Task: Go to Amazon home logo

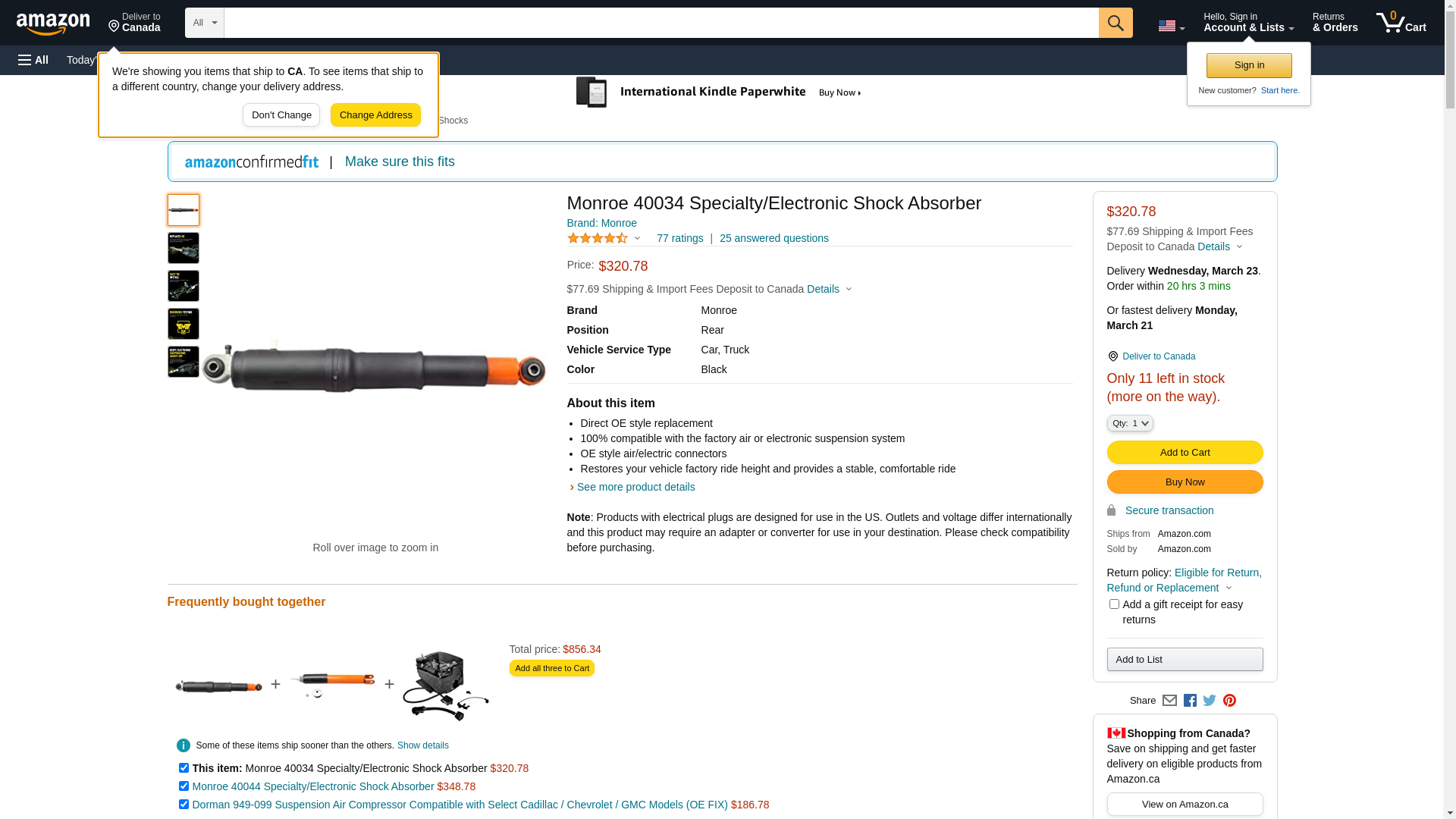Action: 53,24
